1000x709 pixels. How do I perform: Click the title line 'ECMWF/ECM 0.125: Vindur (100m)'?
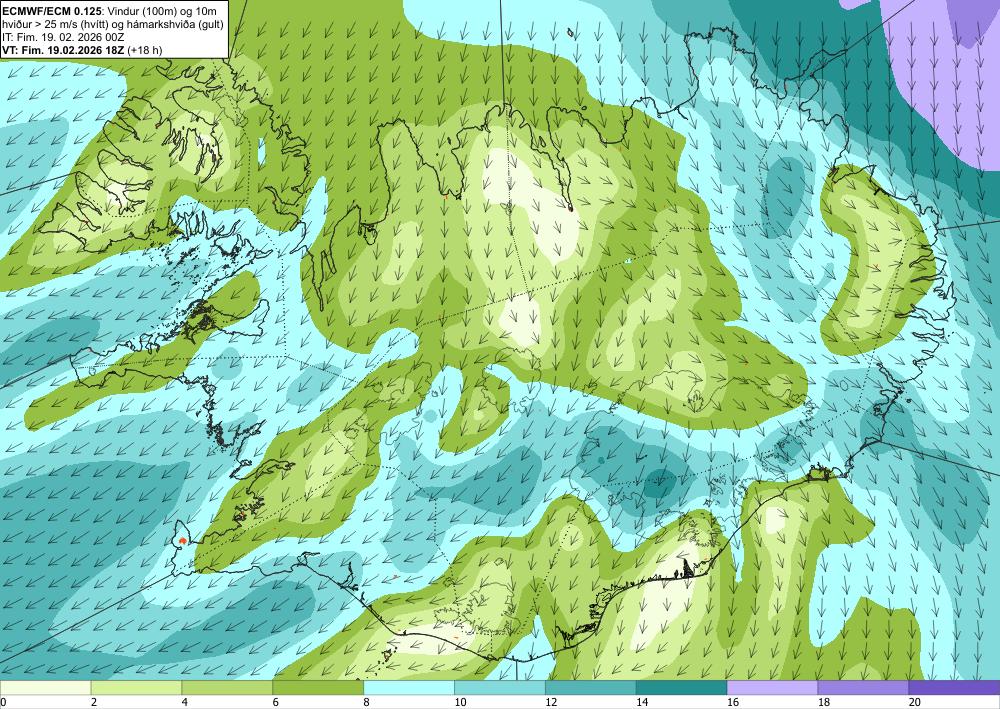tap(109, 10)
